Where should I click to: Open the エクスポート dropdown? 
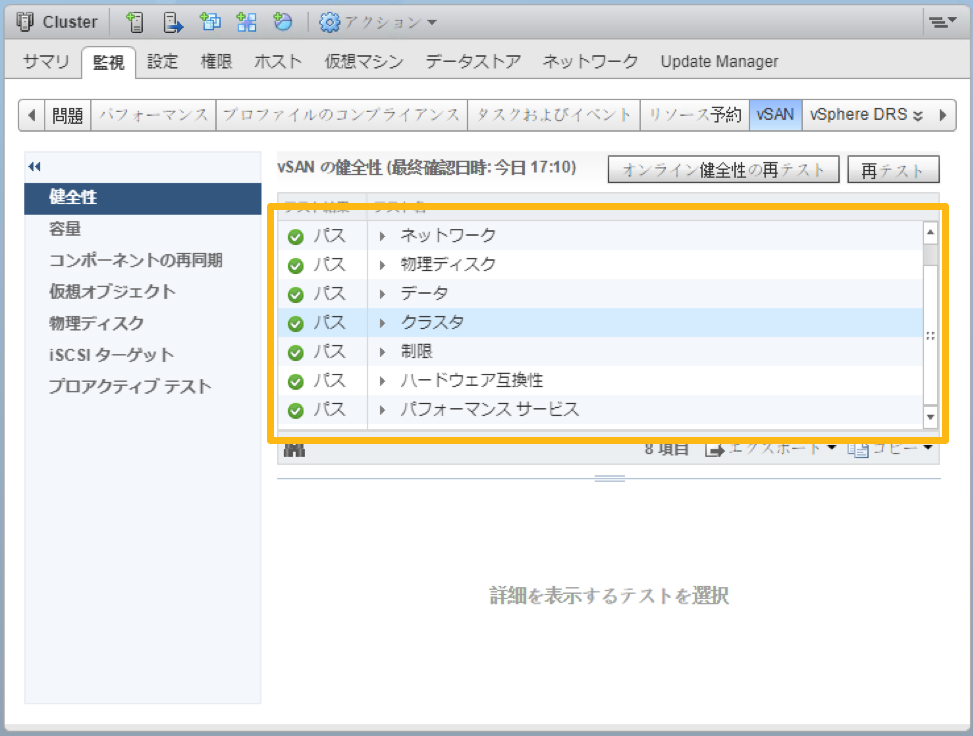[771, 449]
